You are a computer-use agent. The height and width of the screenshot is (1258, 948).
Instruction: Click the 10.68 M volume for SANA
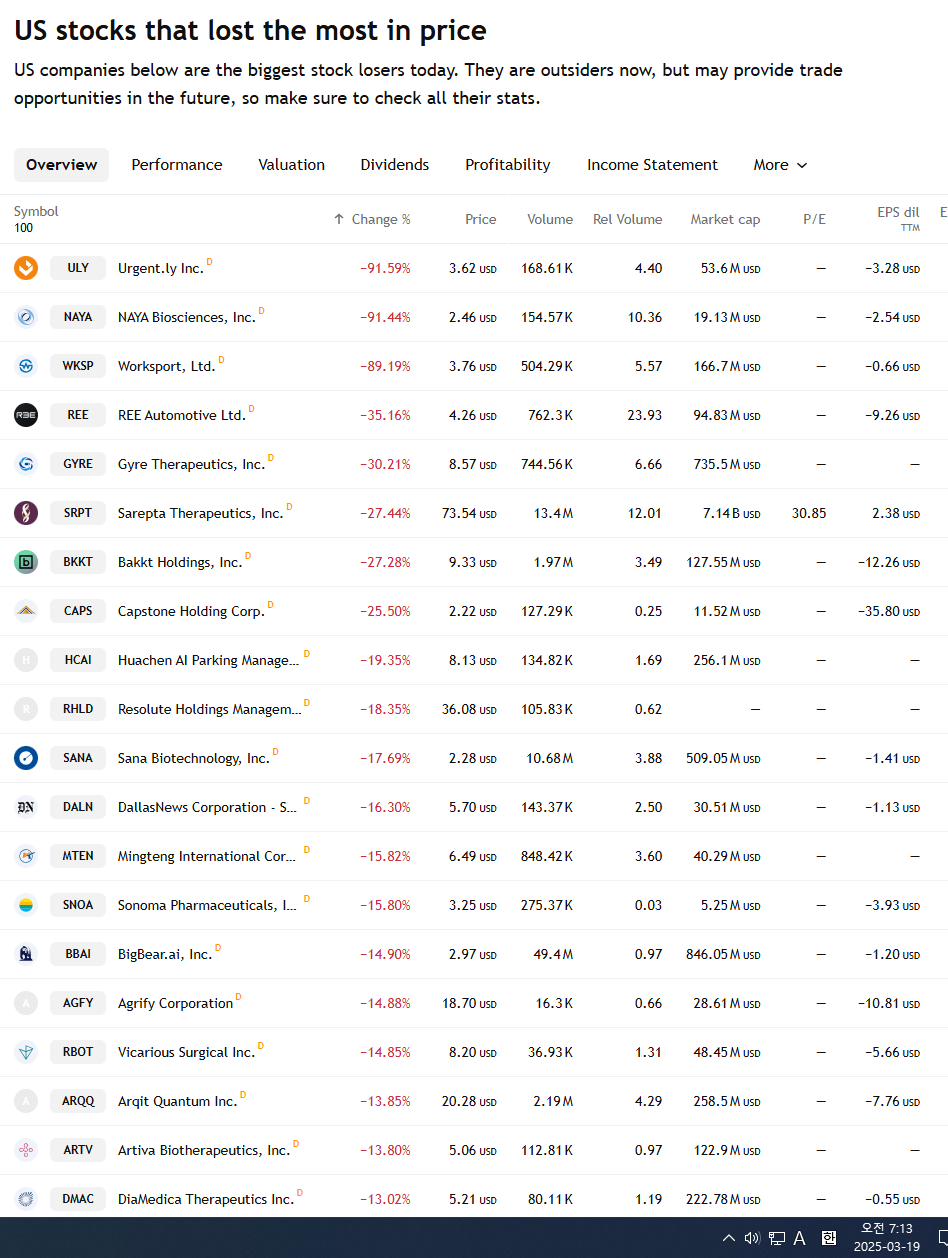pyautogui.click(x=550, y=758)
